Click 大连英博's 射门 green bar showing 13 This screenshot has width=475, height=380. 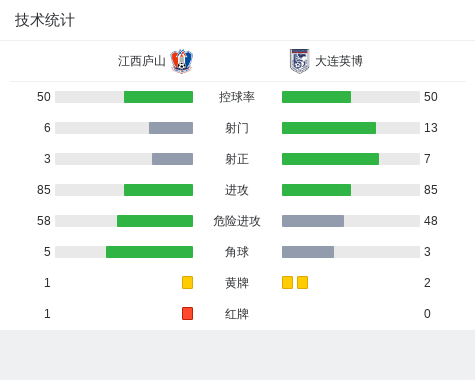click(329, 128)
